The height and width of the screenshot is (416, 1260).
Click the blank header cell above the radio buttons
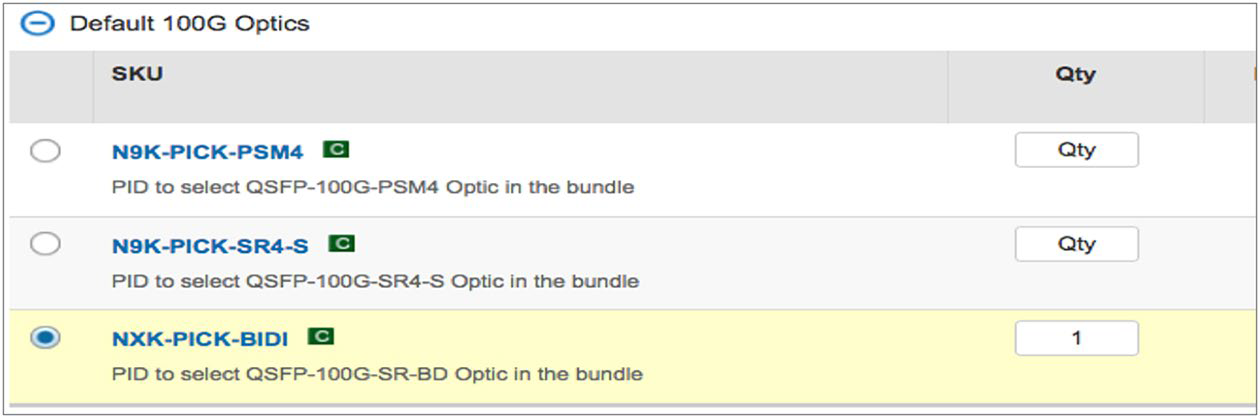coord(51,86)
